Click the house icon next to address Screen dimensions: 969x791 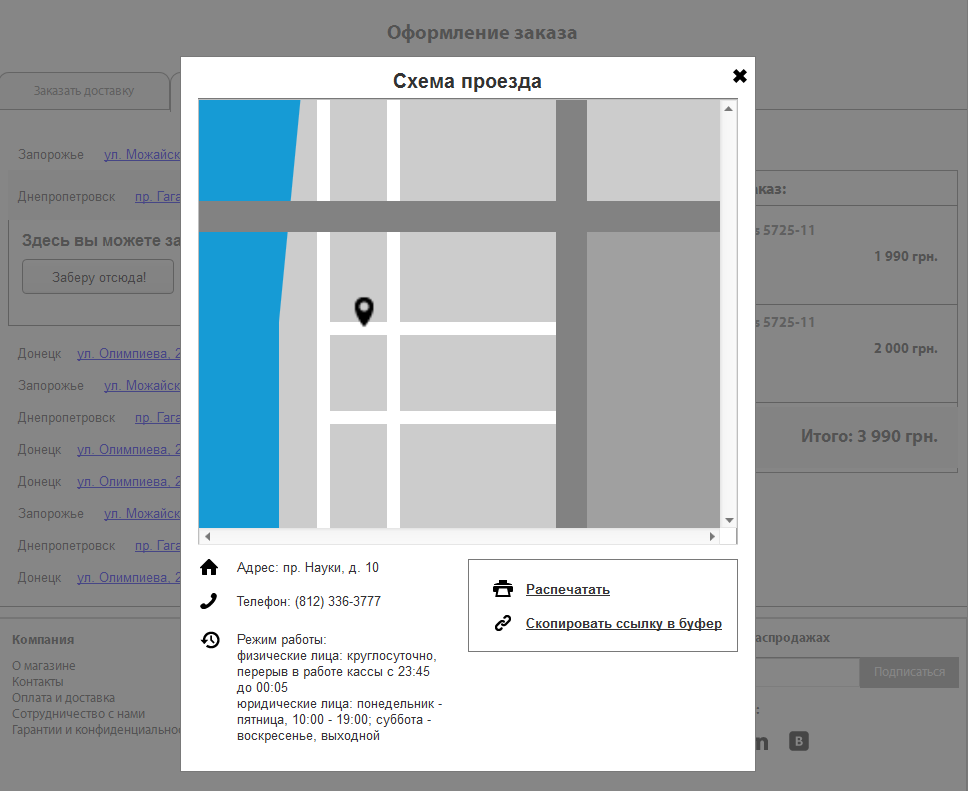209,567
